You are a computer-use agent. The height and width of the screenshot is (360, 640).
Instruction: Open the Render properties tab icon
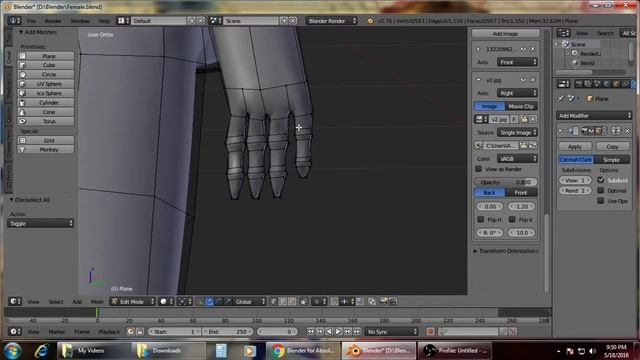(x=579, y=84)
